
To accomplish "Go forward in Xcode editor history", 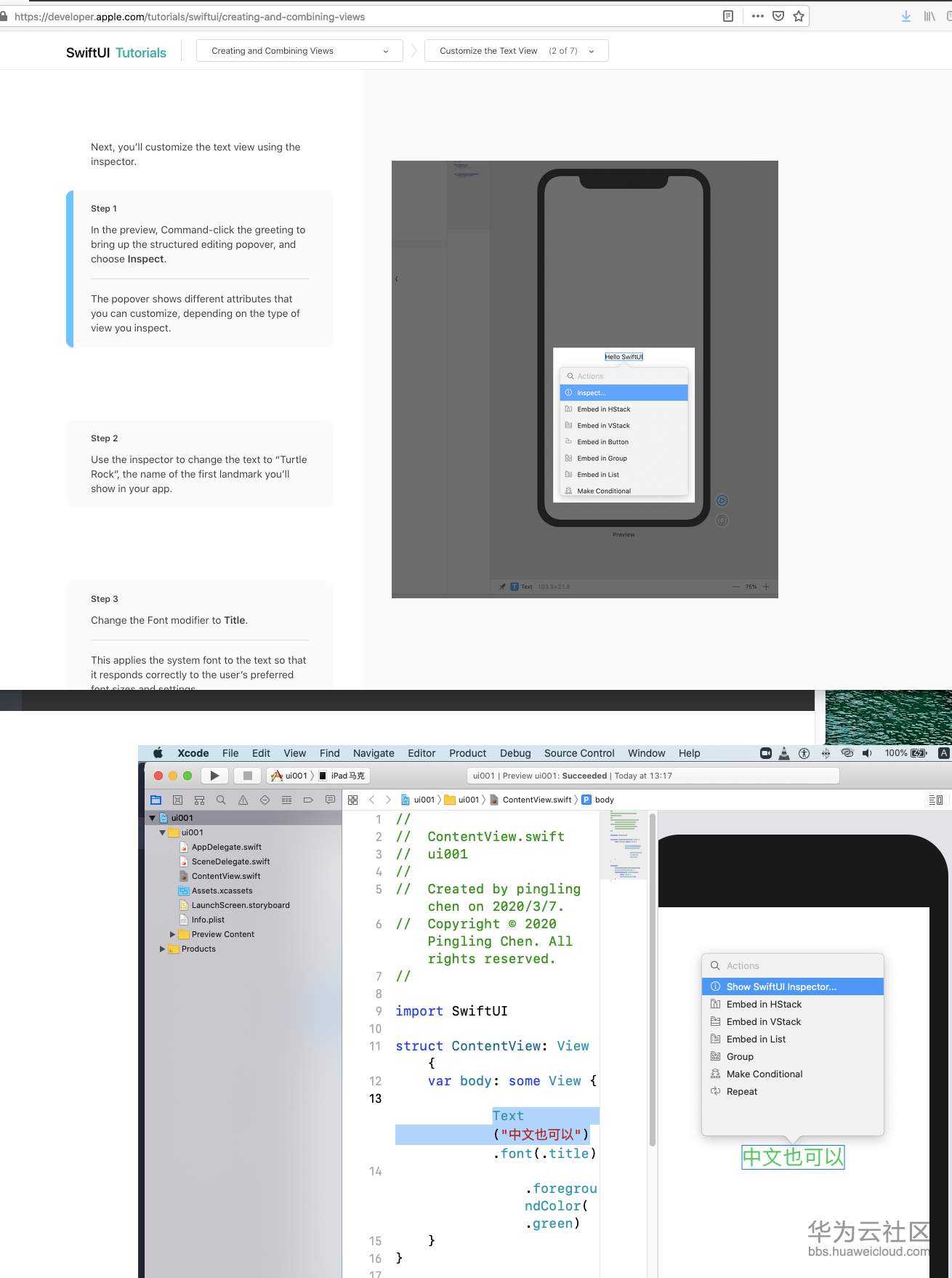I will coord(388,800).
